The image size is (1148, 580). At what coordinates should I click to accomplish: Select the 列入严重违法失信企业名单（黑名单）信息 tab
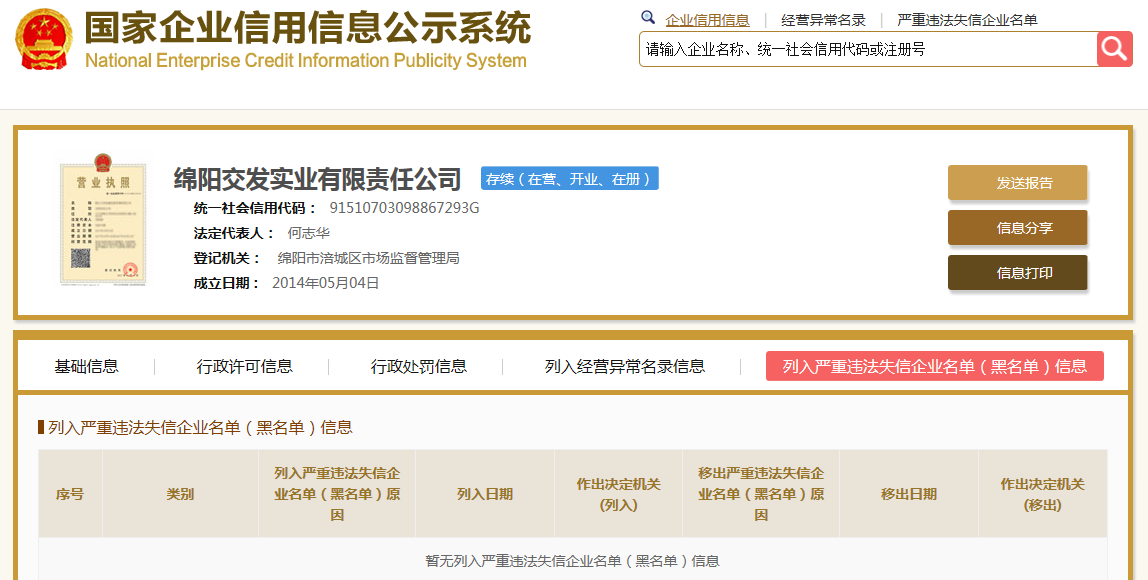pyautogui.click(x=935, y=366)
